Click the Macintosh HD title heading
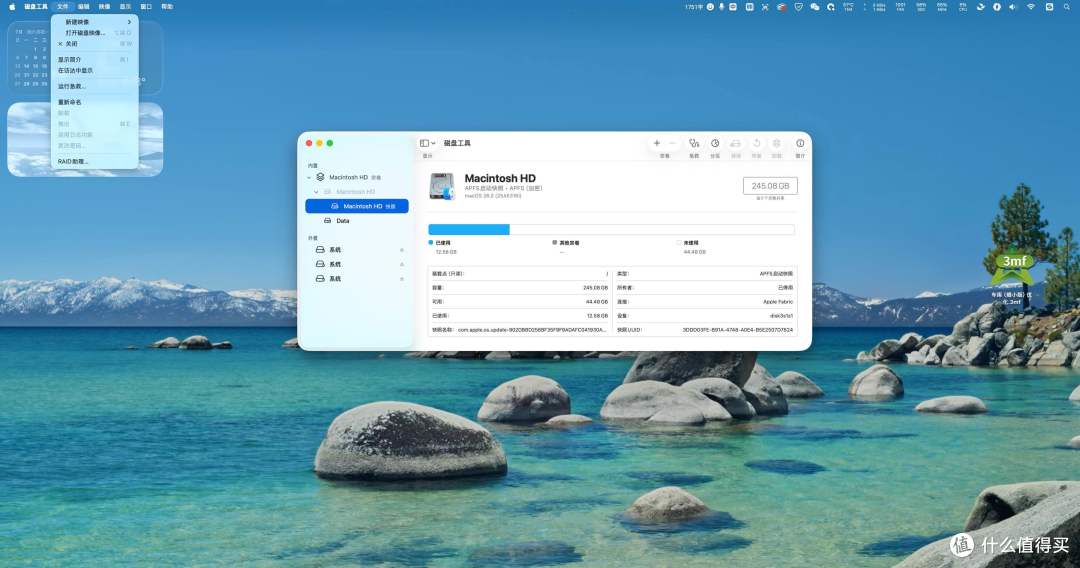The height and width of the screenshot is (568, 1080). click(500, 178)
